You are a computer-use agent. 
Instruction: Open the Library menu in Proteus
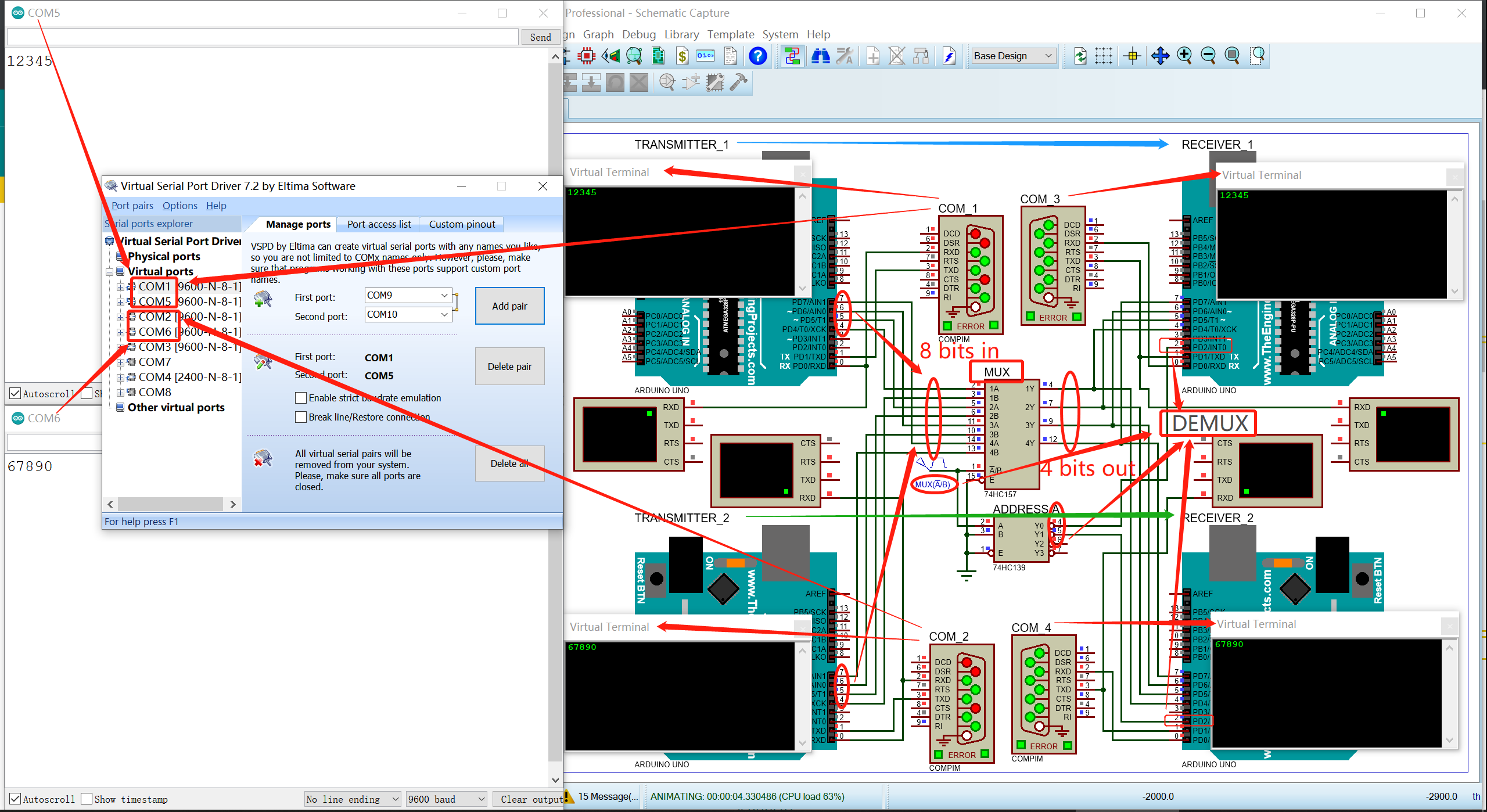click(681, 34)
